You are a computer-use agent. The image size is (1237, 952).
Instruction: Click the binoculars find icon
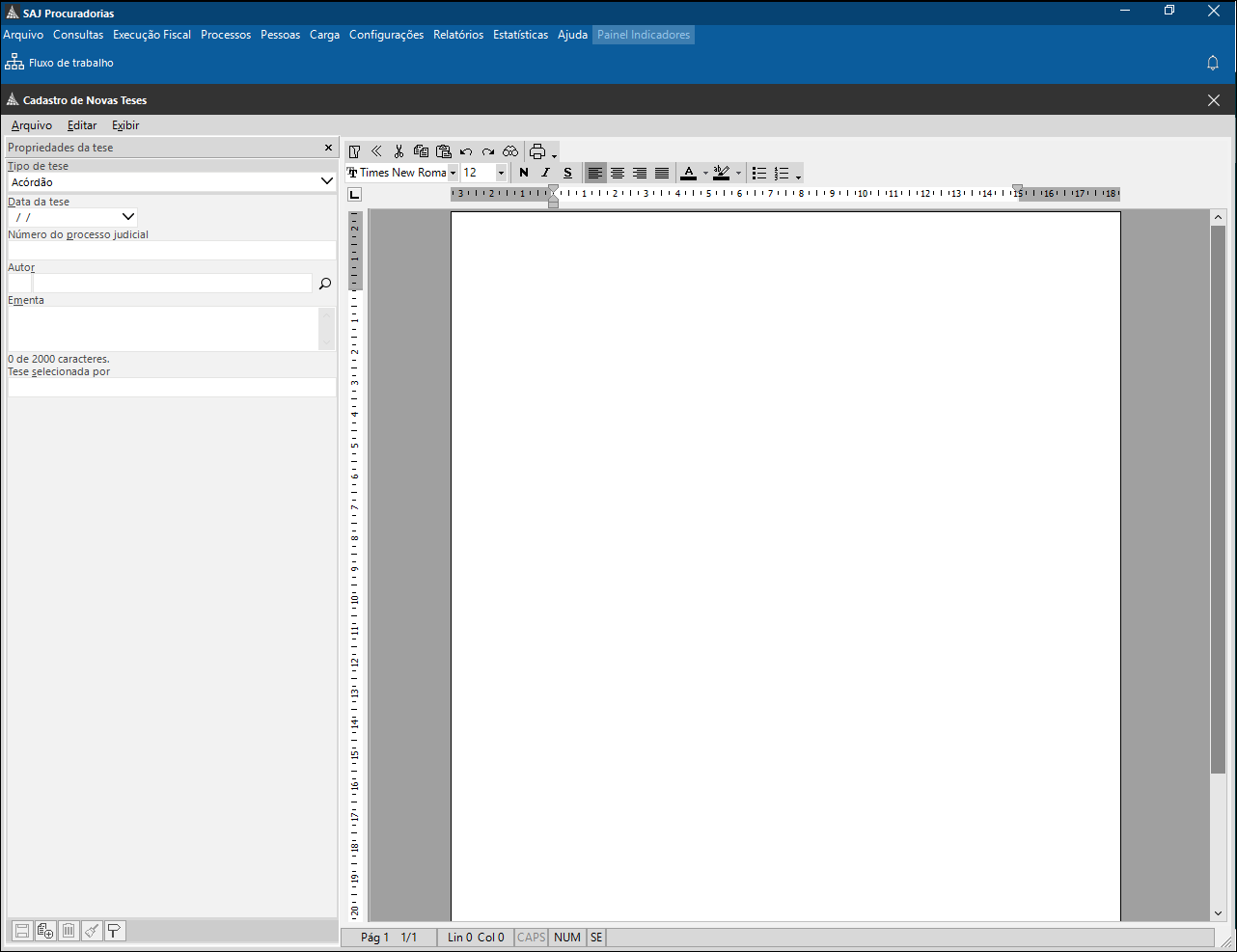510,151
